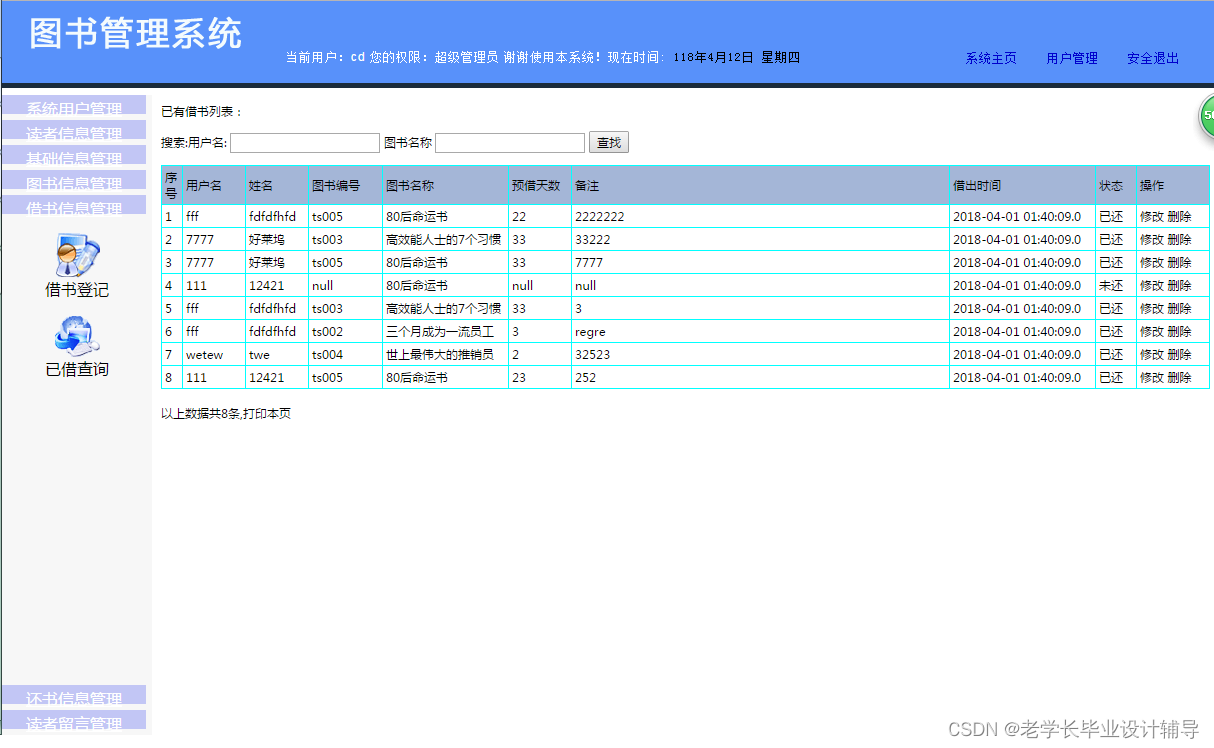
Task: Open 还书信息管理 at the bottom sidebar
Action: click(75, 698)
